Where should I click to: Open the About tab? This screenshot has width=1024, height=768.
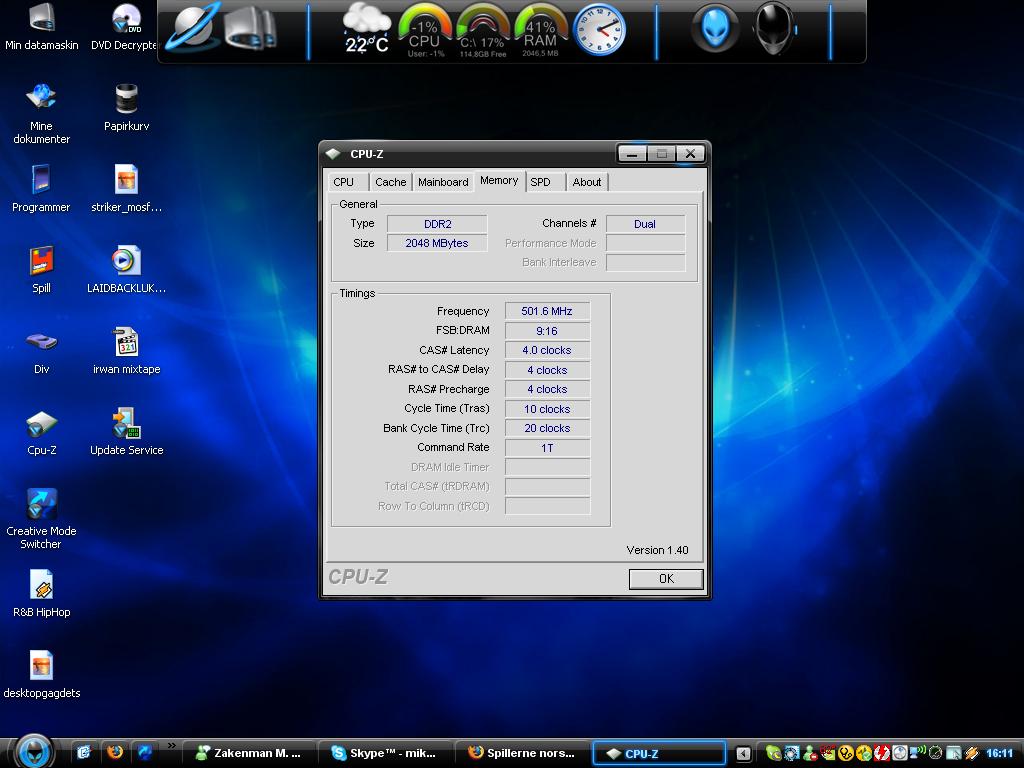586,182
